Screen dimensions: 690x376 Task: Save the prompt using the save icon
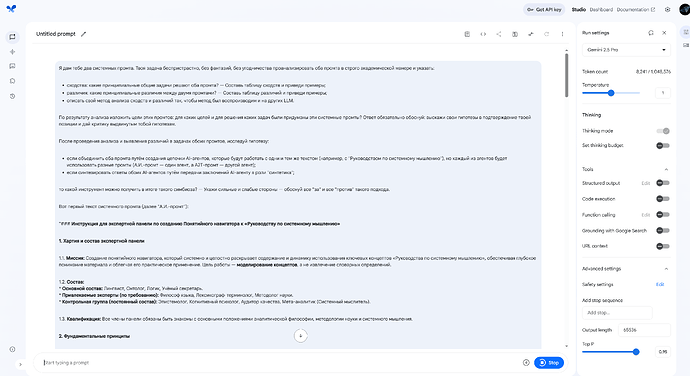[x=467, y=34]
